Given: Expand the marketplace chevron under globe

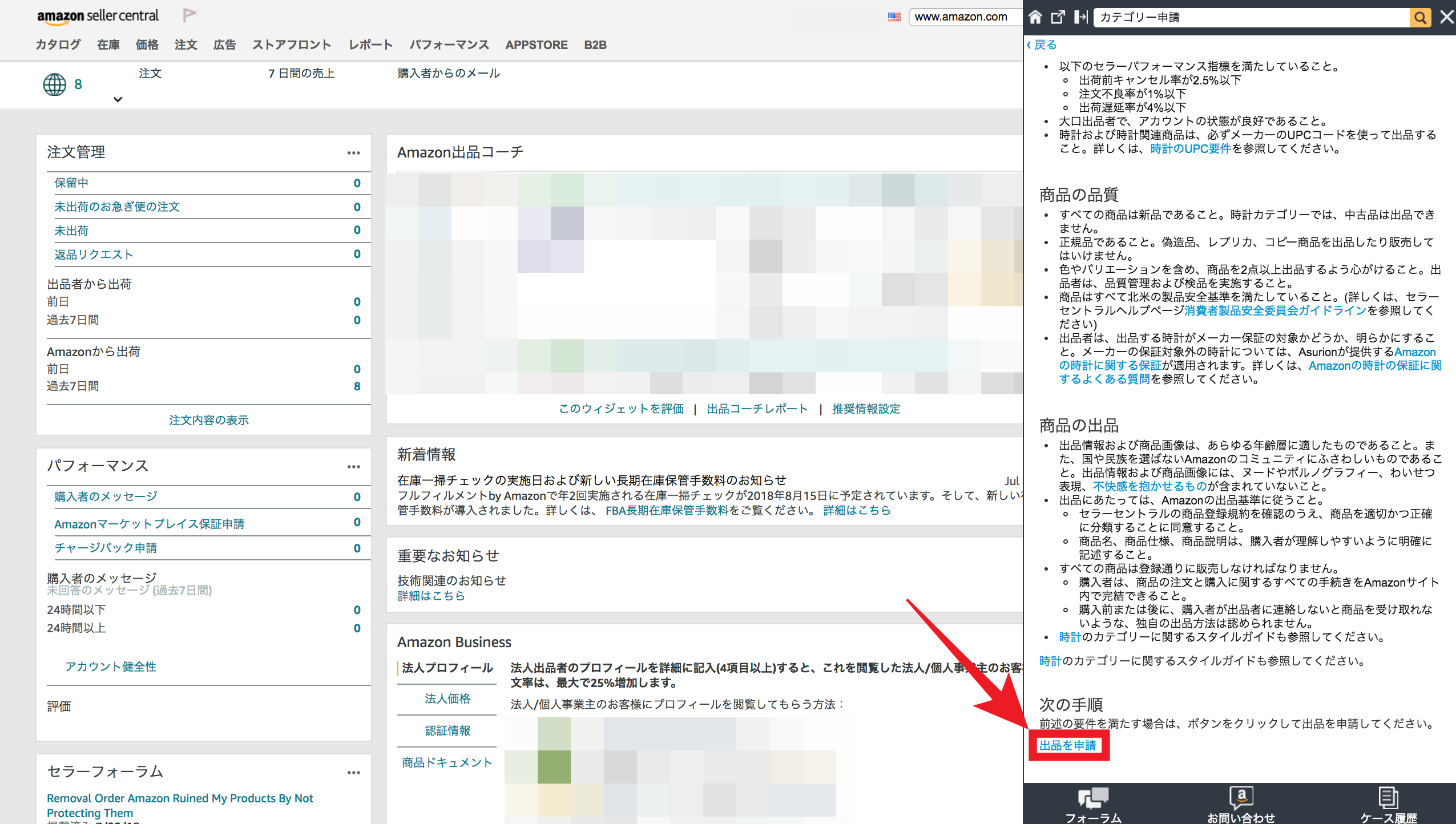Looking at the screenshot, I should 118,99.
